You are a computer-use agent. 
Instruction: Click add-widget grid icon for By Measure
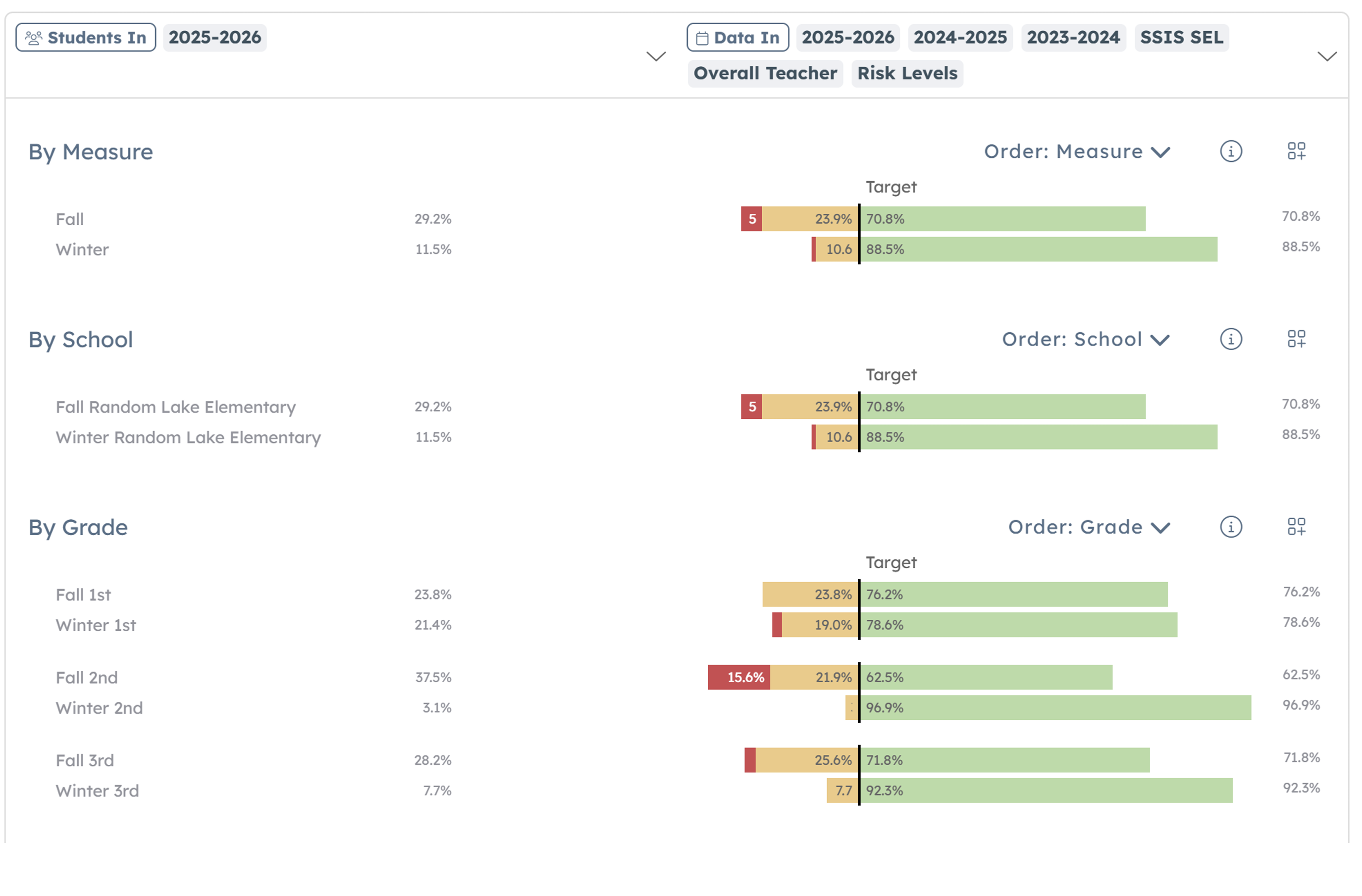[x=1296, y=151]
